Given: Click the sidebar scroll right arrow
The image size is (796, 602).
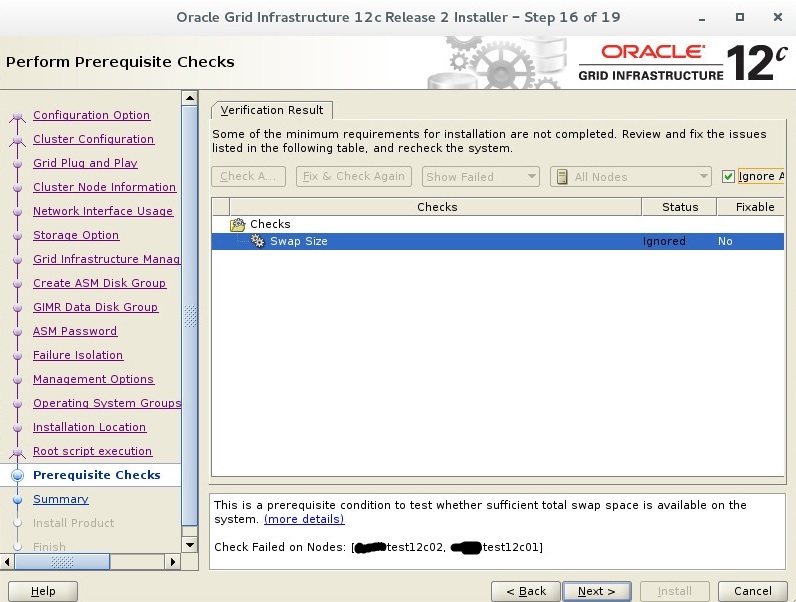Looking at the screenshot, I should (173, 562).
